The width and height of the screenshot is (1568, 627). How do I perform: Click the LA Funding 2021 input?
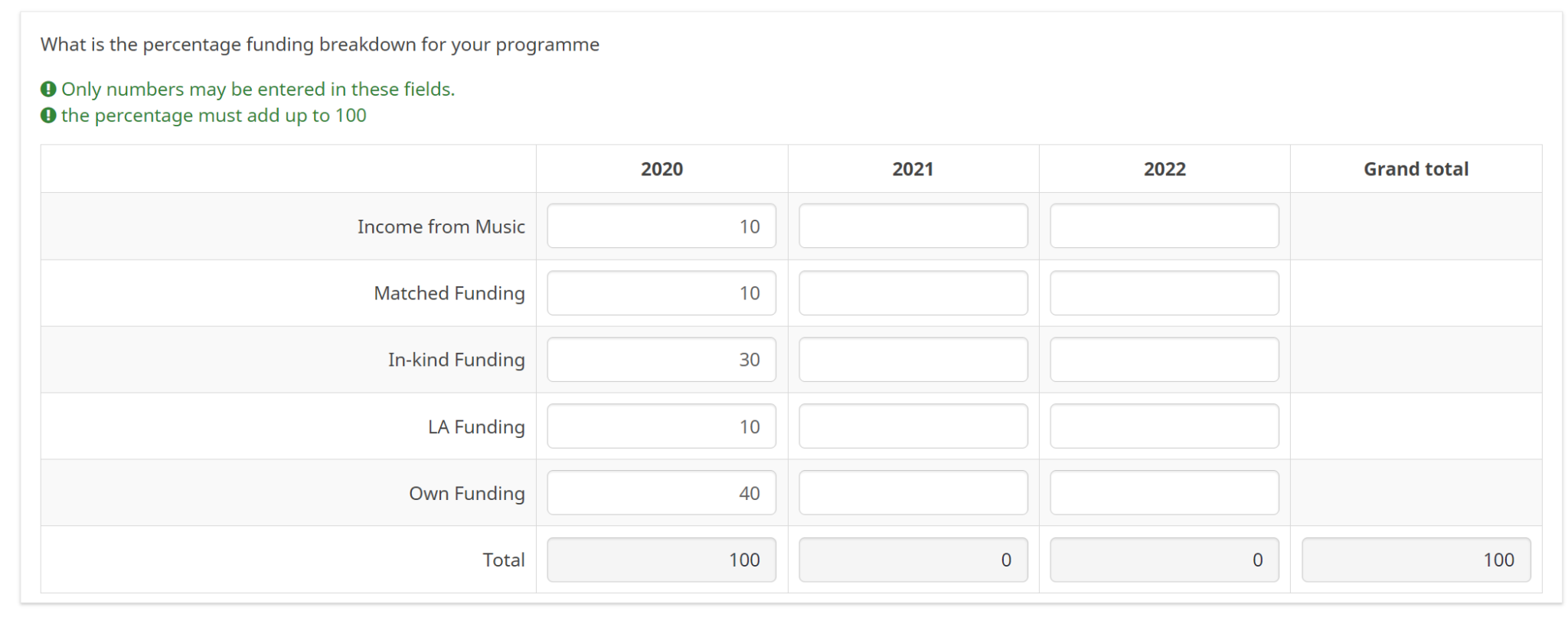(x=913, y=426)
